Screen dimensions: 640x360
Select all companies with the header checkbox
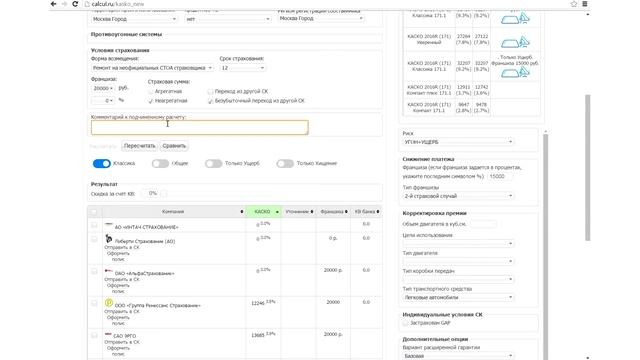(94, 212)
